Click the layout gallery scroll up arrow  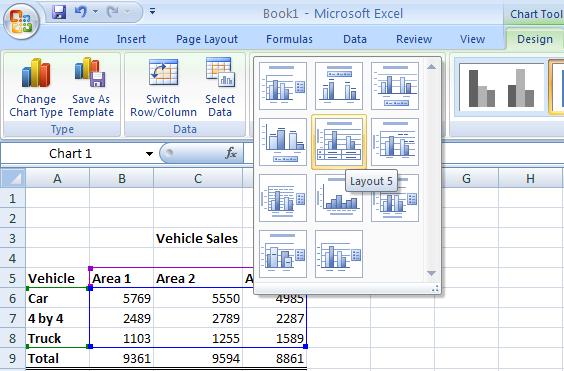431,67
